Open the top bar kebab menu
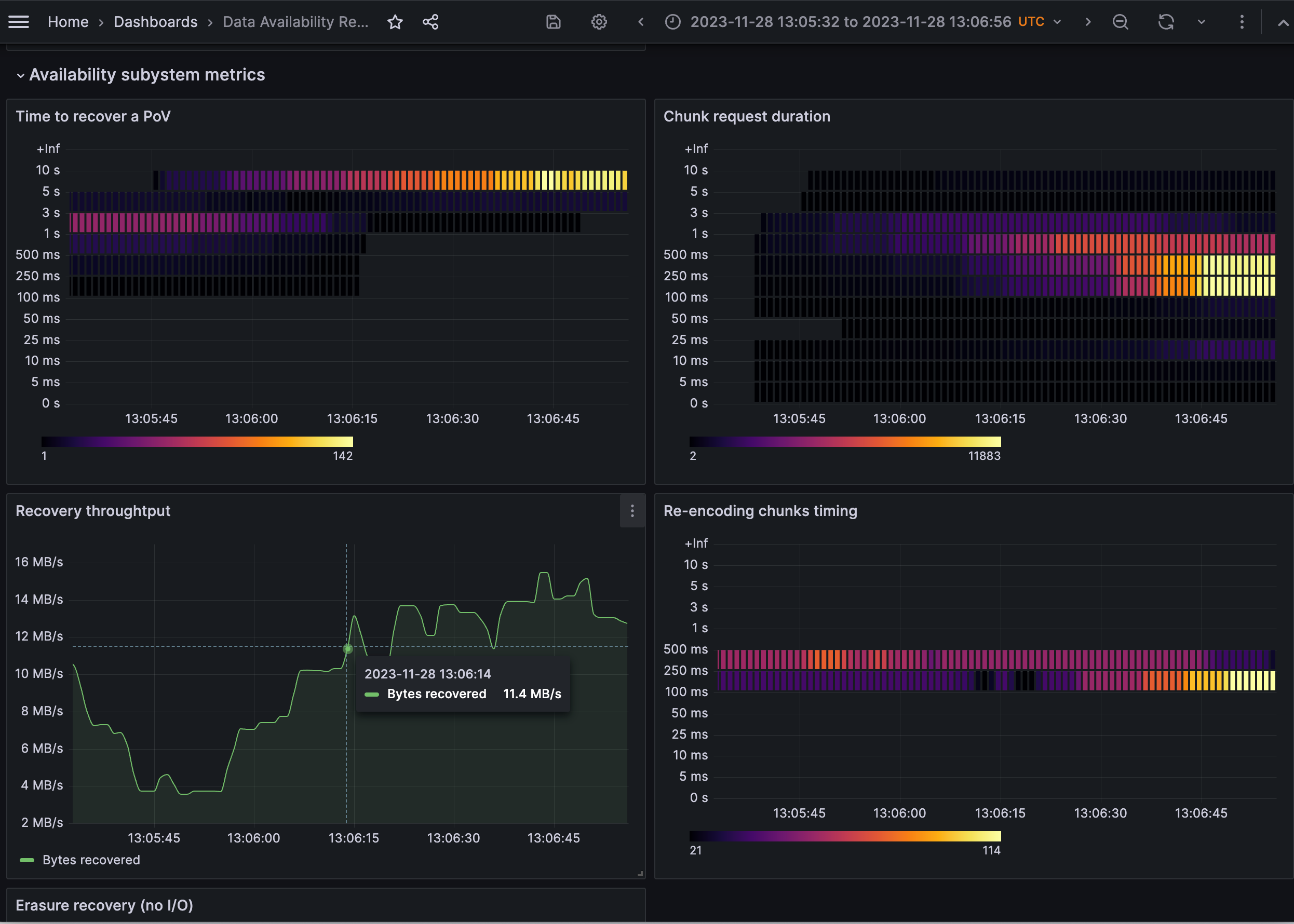 1242,22
